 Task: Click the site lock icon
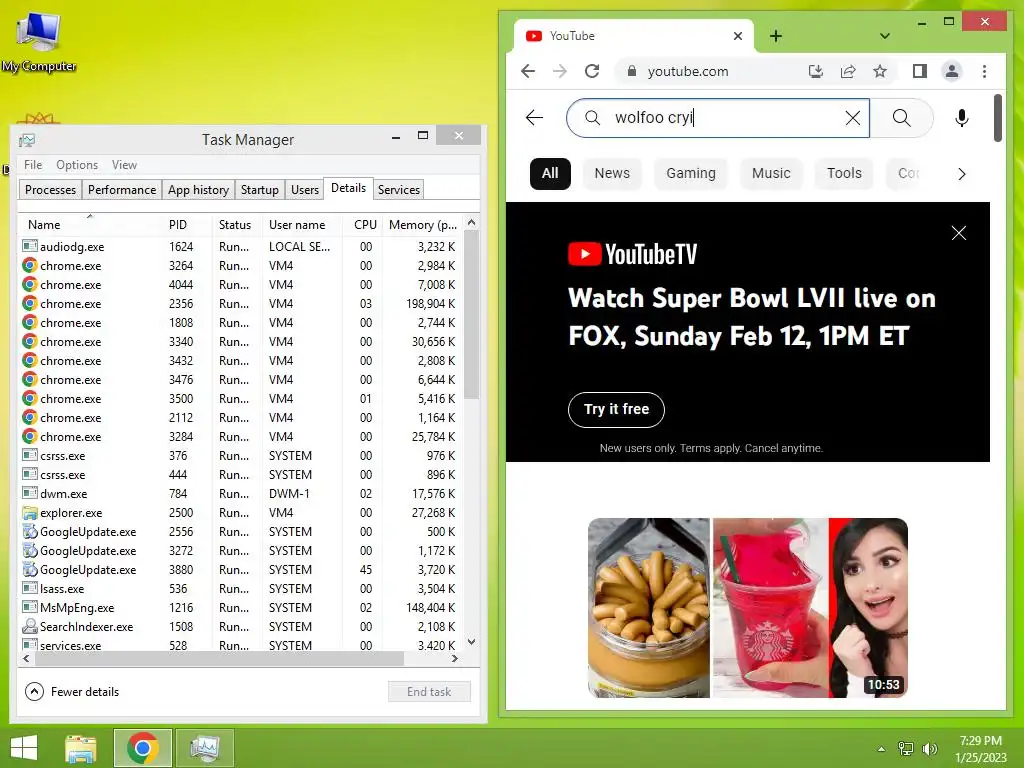[632, 71]
